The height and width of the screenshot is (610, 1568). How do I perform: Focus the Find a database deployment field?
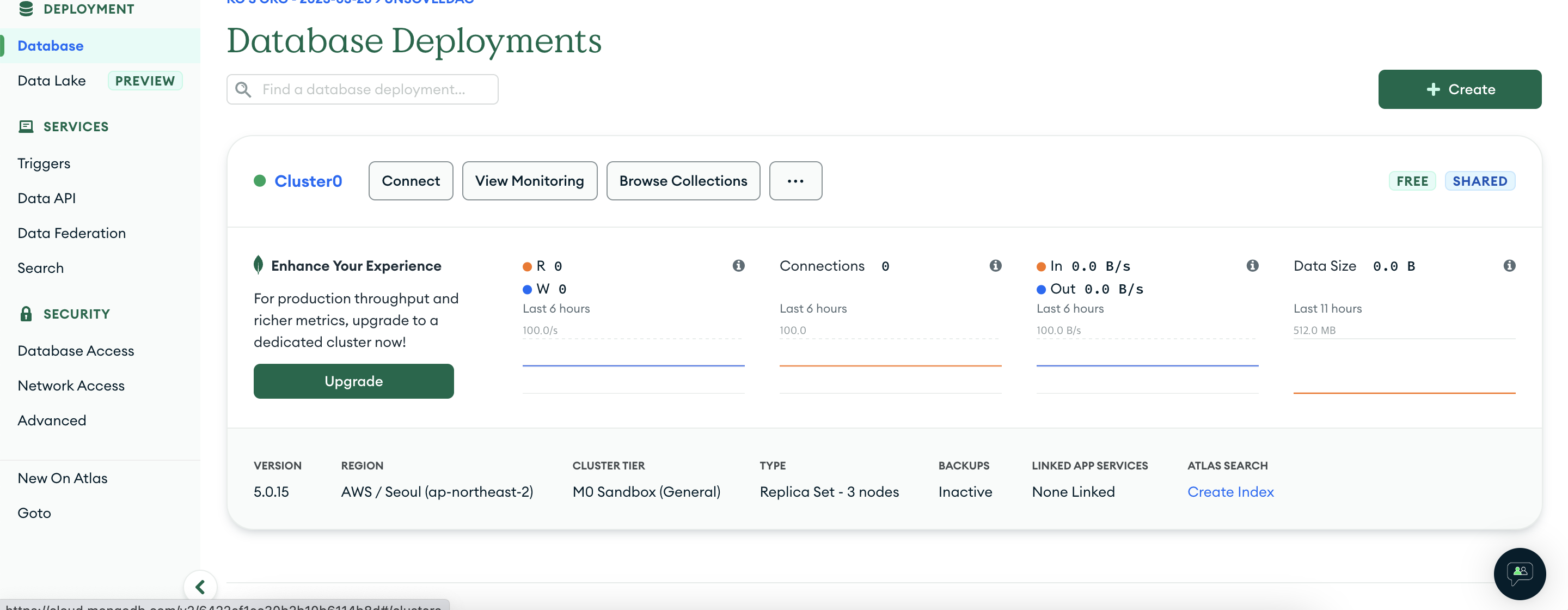pos(363,89)
